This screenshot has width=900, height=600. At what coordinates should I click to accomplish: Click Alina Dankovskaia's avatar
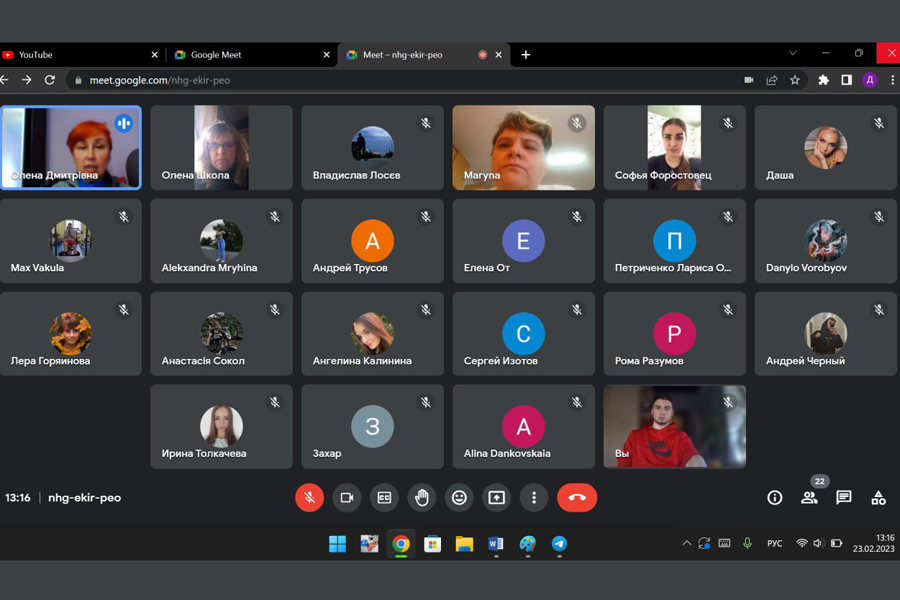click(x=523, y=427)
